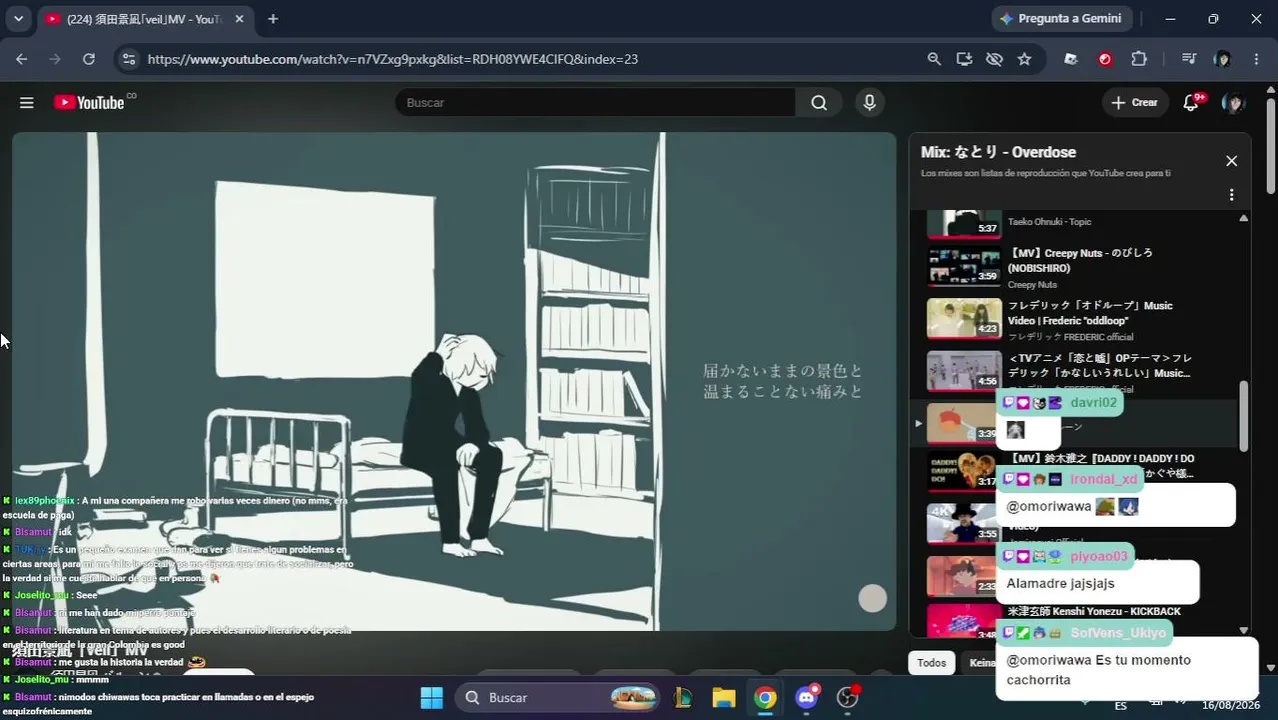Viewport: 1278px width, 720px height.
Task: Open a new browser tab
Action: tap(273, 19)
